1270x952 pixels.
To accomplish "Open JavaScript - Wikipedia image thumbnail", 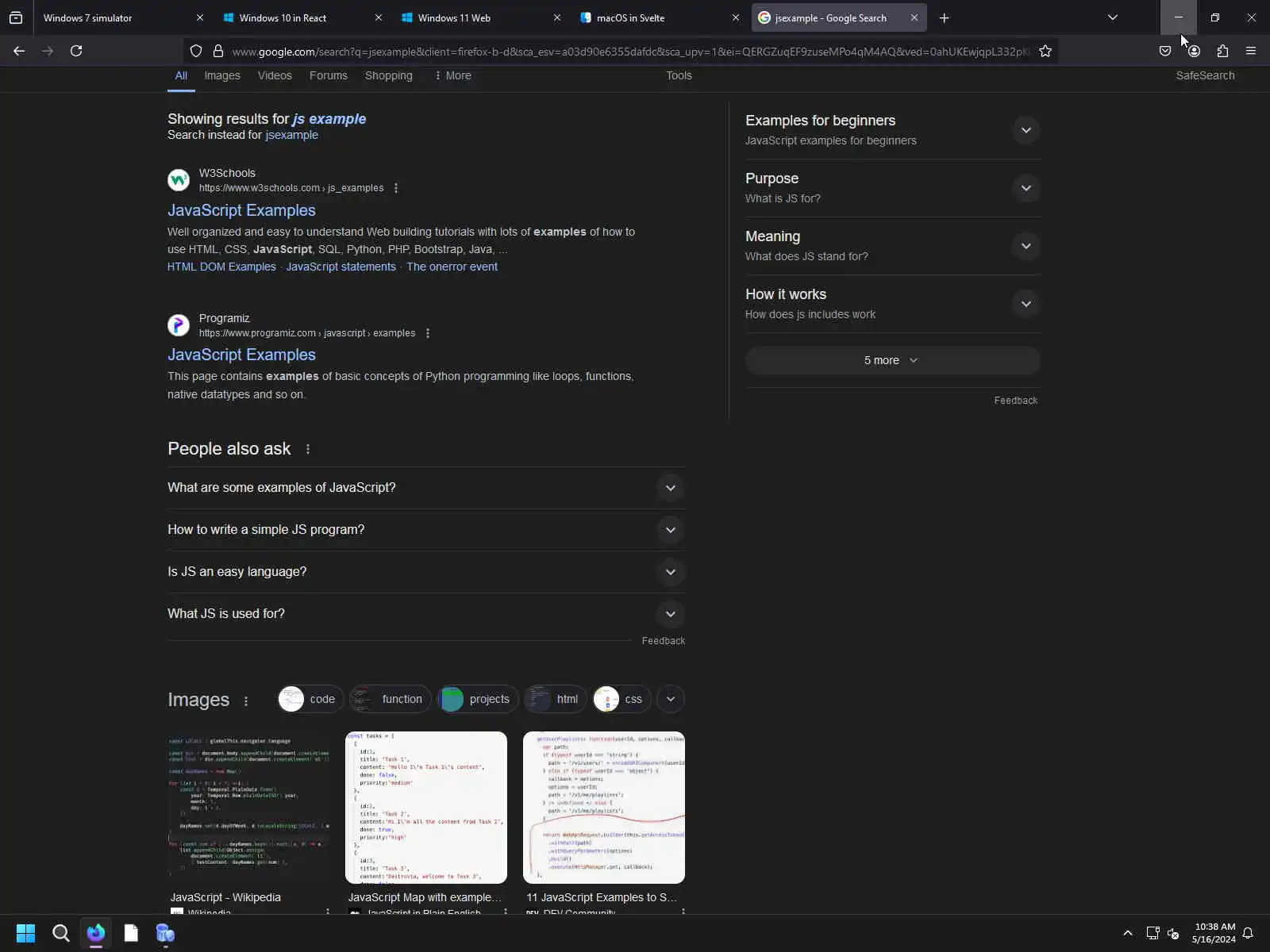I will [248, 808].
